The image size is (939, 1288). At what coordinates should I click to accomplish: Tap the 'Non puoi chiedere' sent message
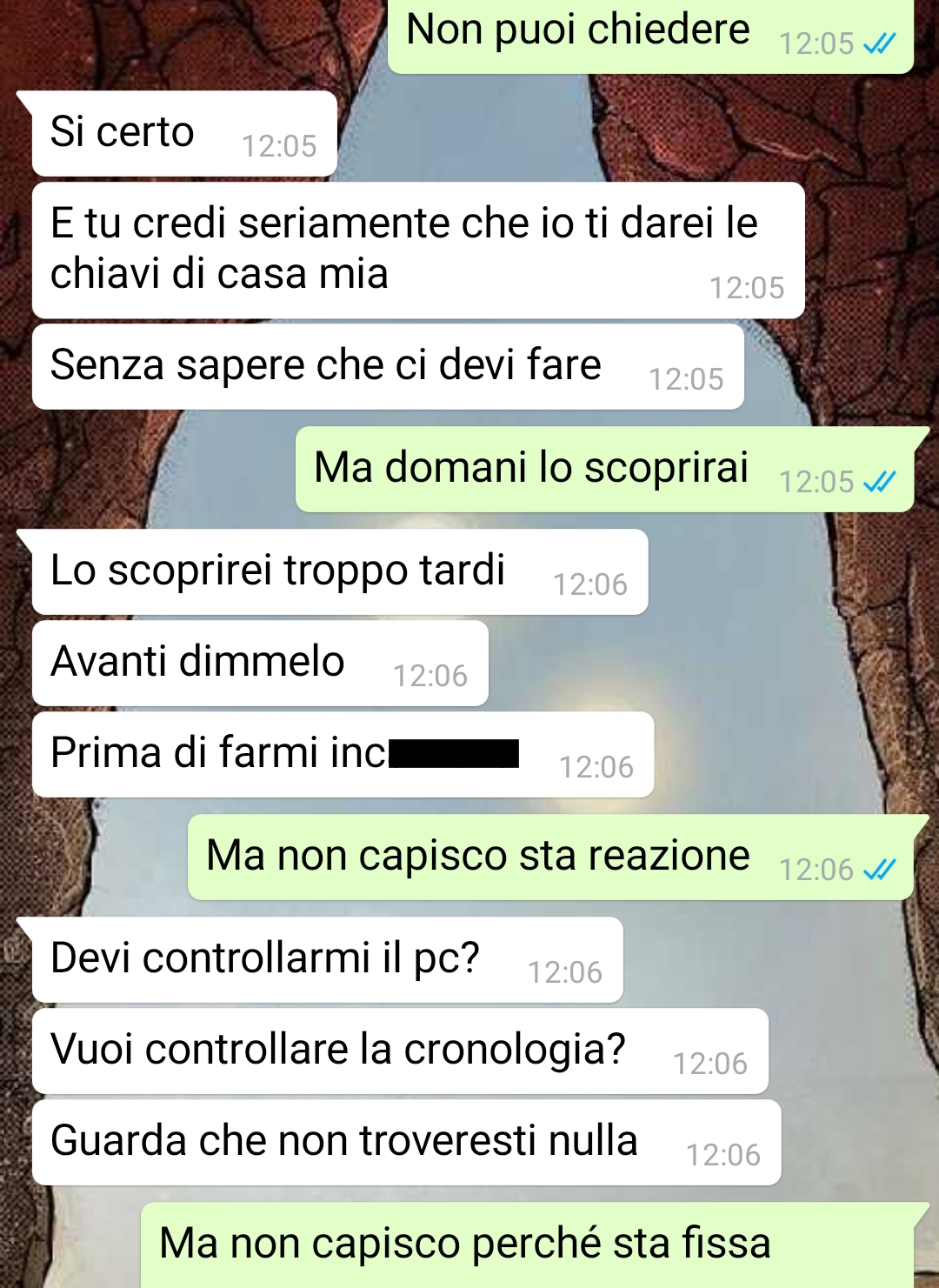[x=650, y=35]
